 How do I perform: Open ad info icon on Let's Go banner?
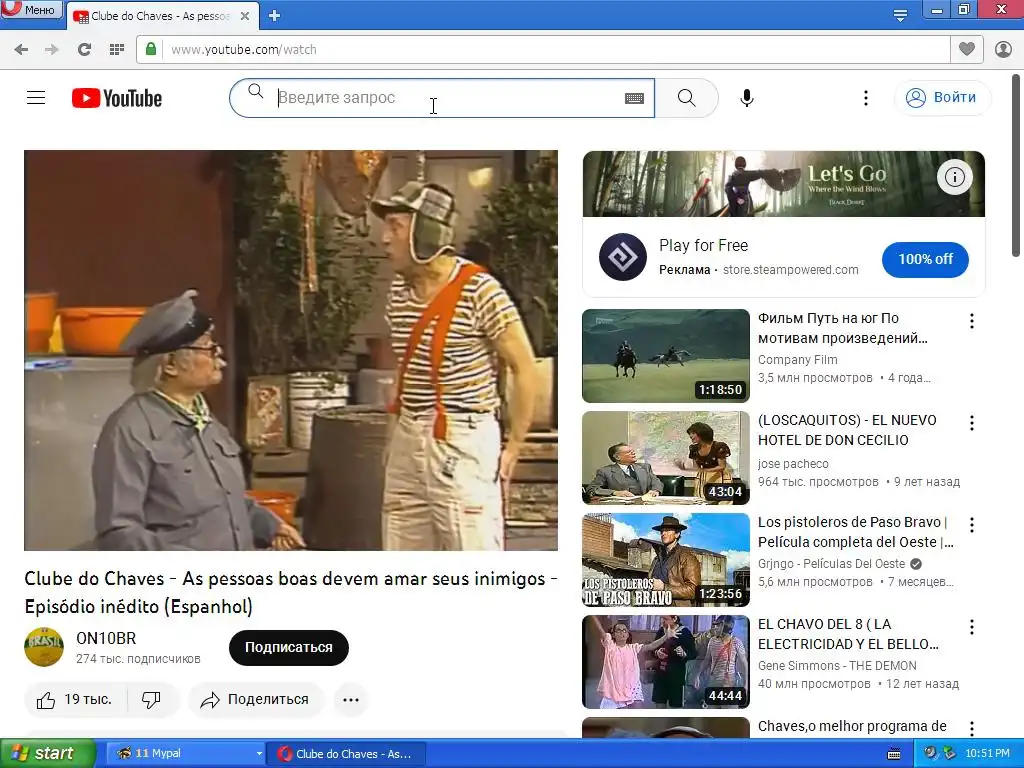(x=955, y=177)
